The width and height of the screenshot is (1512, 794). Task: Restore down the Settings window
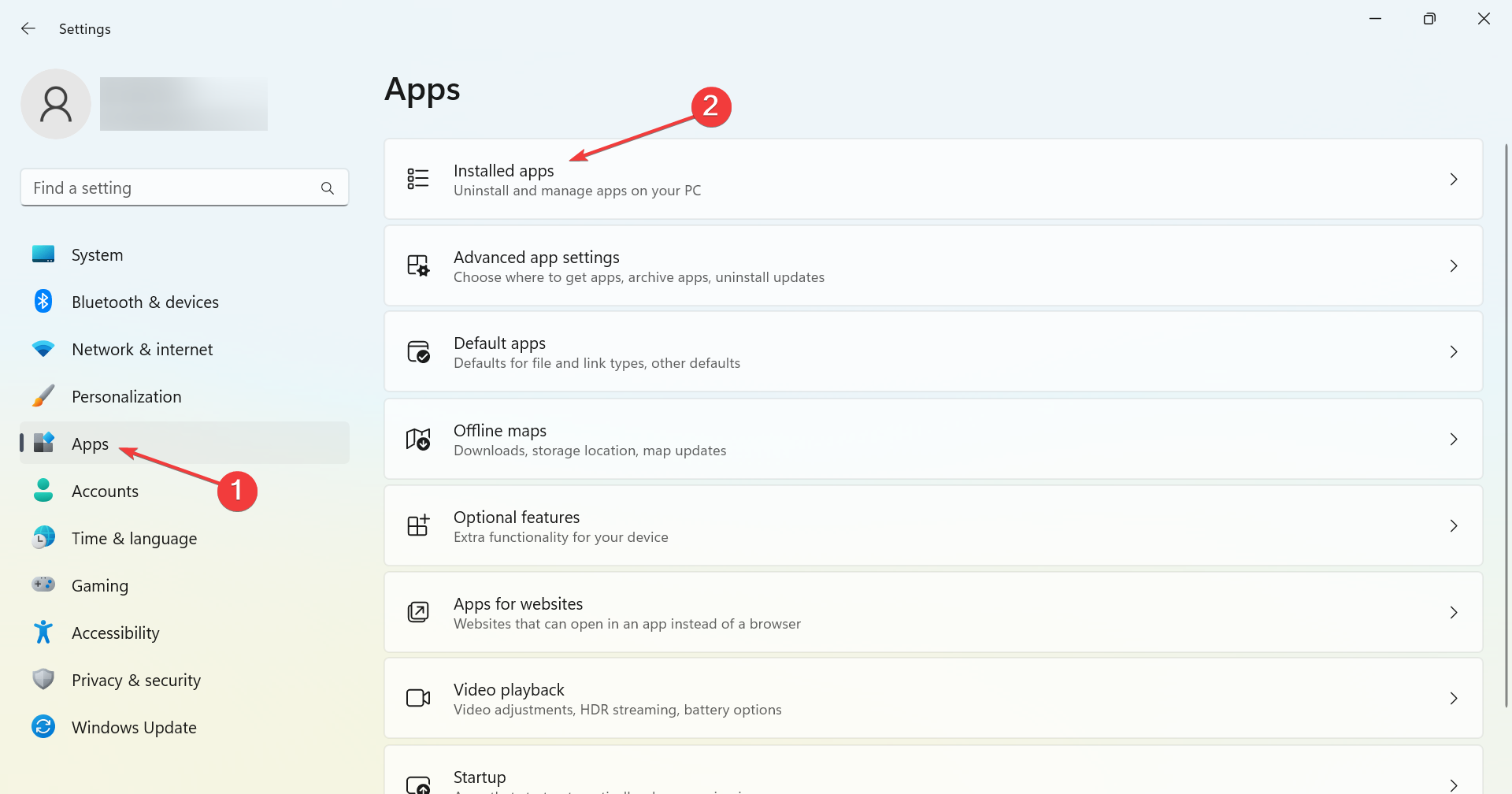(1429, 19)
